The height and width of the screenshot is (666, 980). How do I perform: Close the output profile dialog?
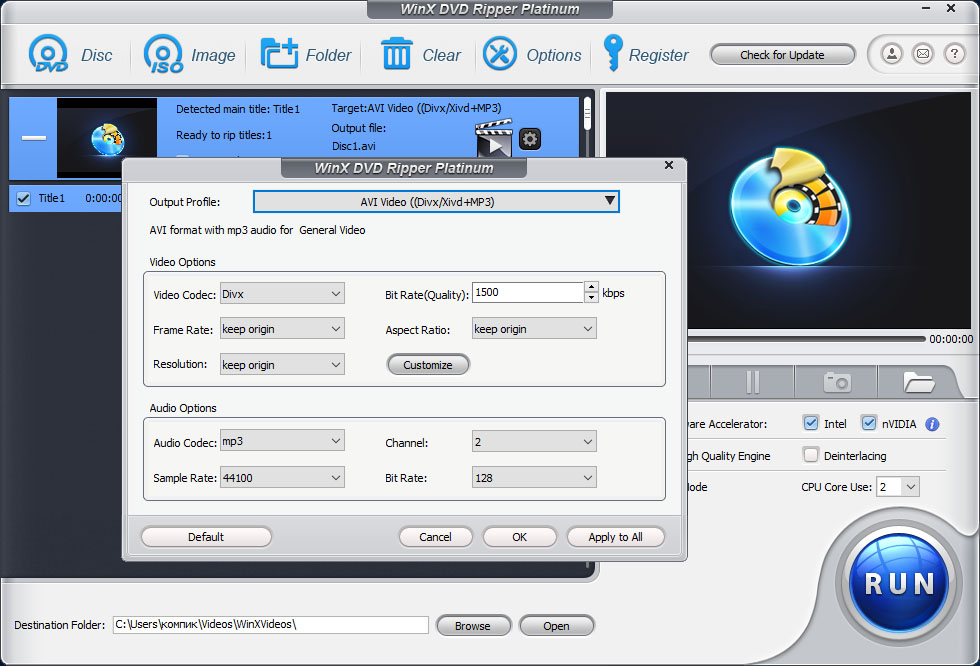[669, 165]
